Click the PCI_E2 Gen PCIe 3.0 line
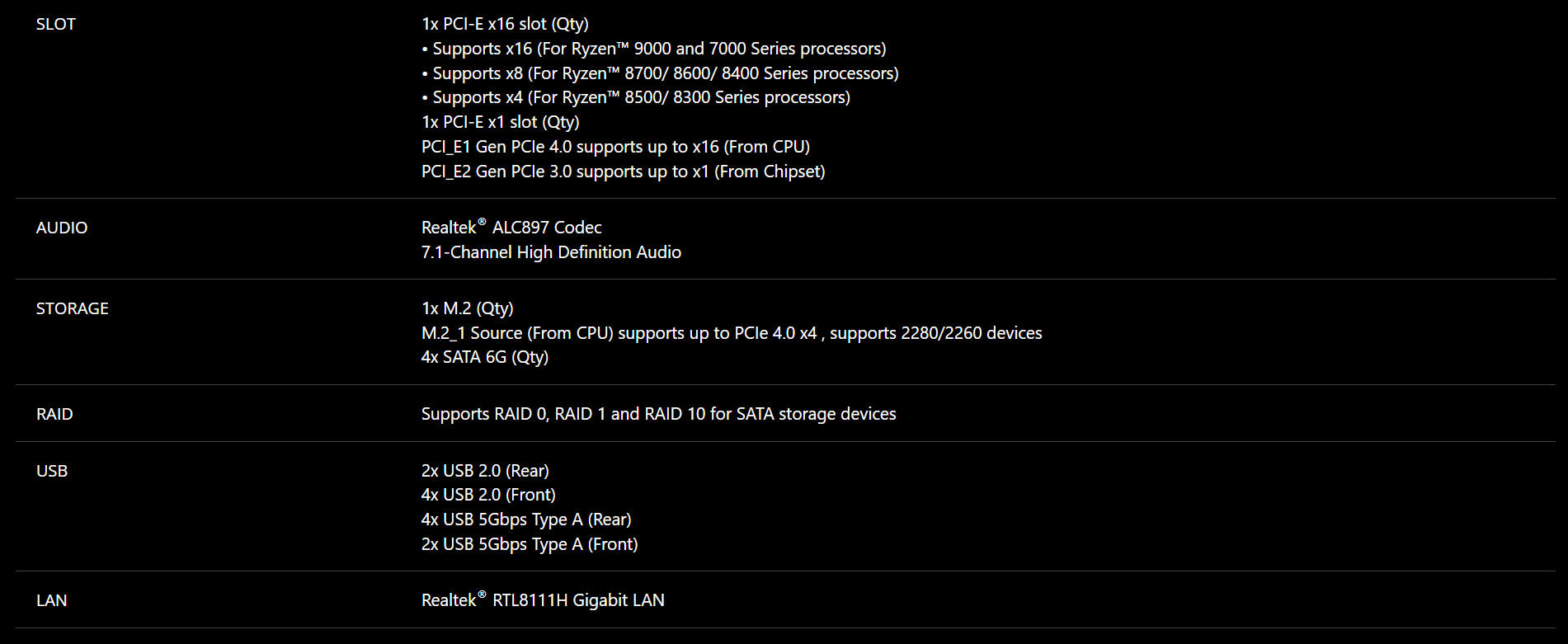 point(624,172)
